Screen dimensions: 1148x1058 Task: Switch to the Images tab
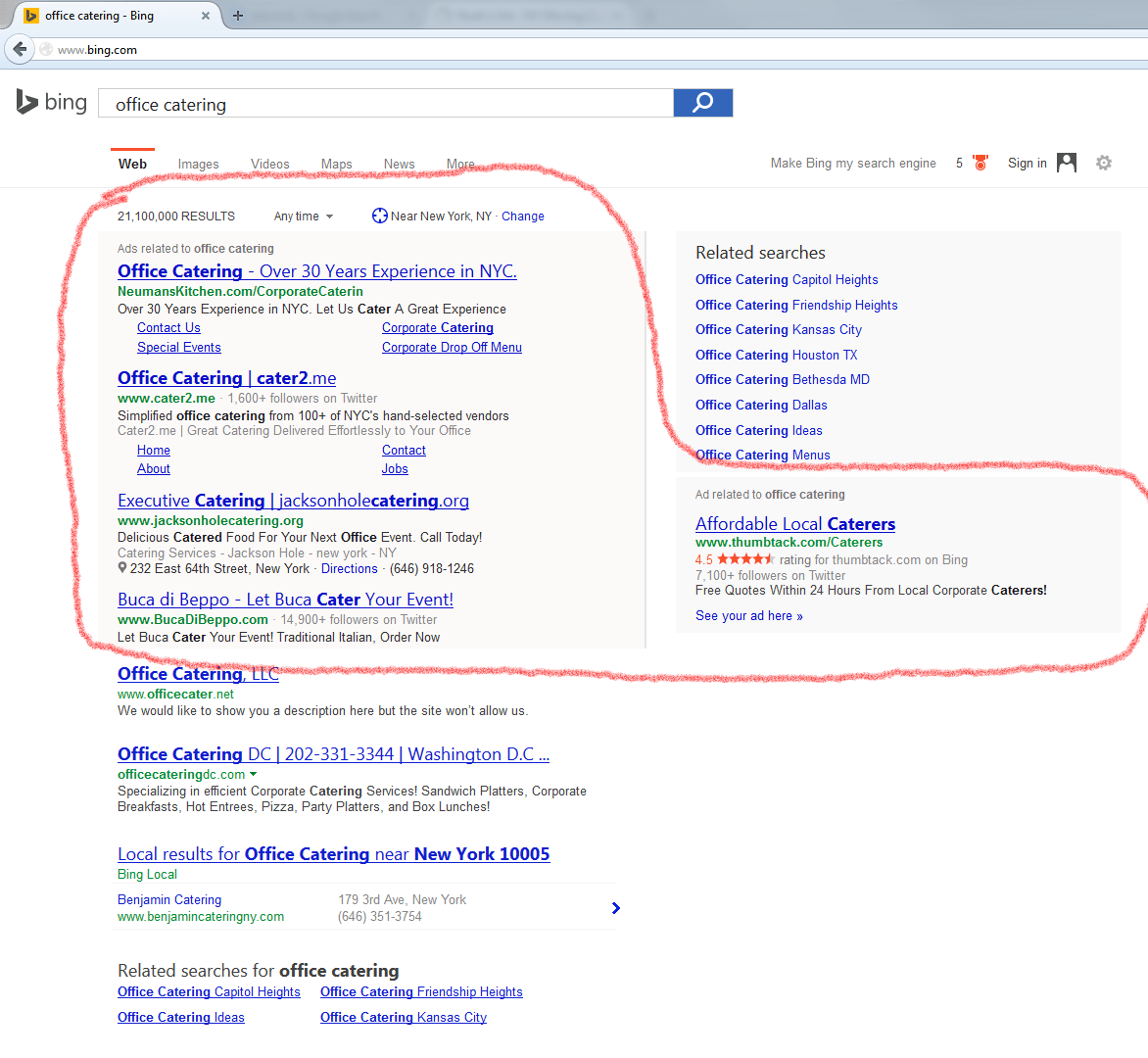pyautogui.click(x=198, y=164)
